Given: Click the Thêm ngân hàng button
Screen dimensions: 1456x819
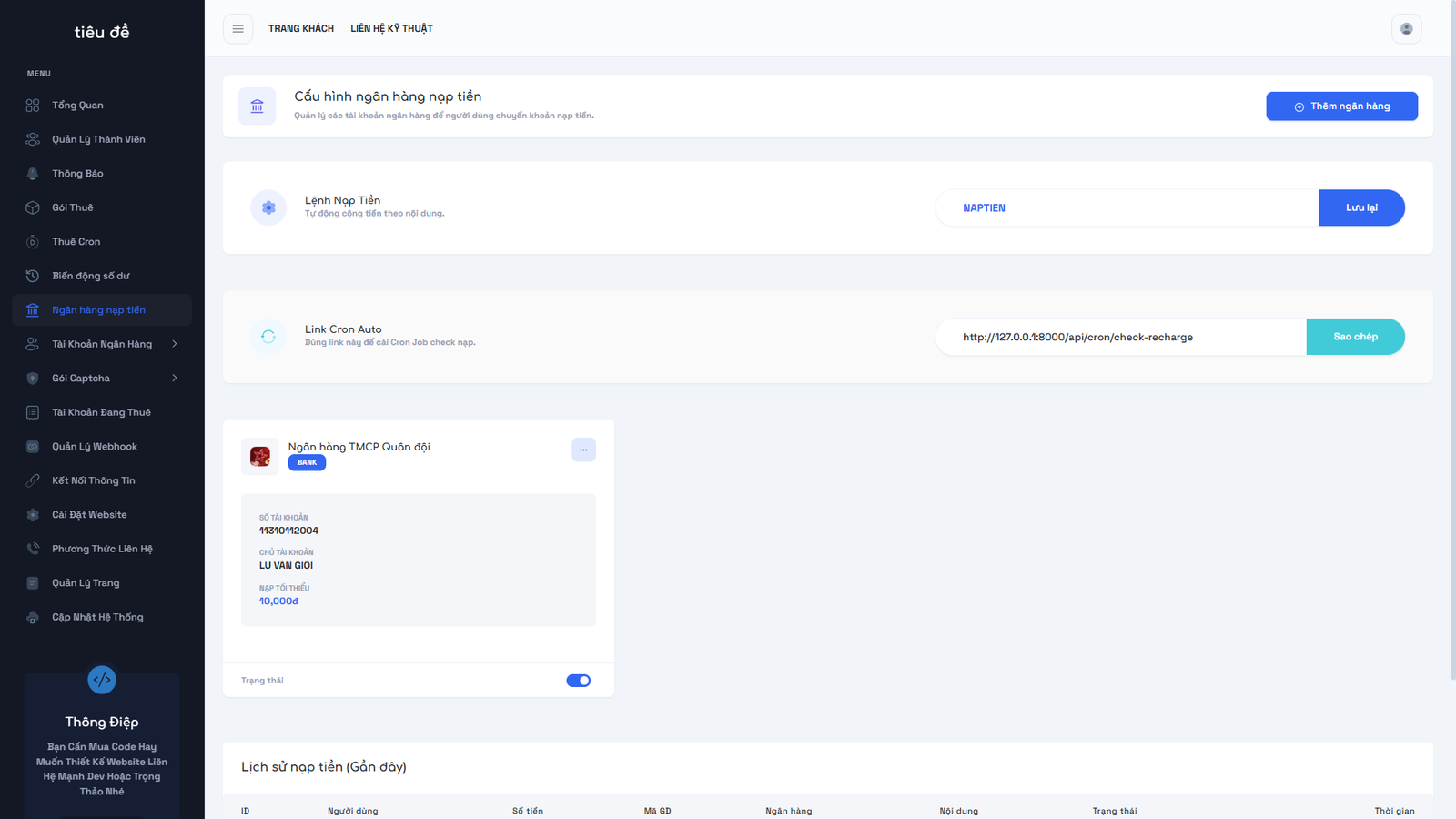Looking at the screenshot, I should click(1341, 106).
